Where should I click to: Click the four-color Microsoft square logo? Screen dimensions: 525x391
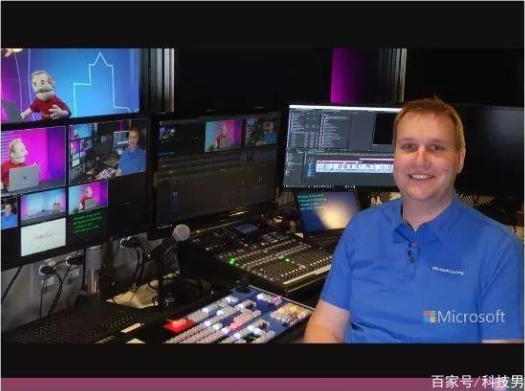click(429, 317)
